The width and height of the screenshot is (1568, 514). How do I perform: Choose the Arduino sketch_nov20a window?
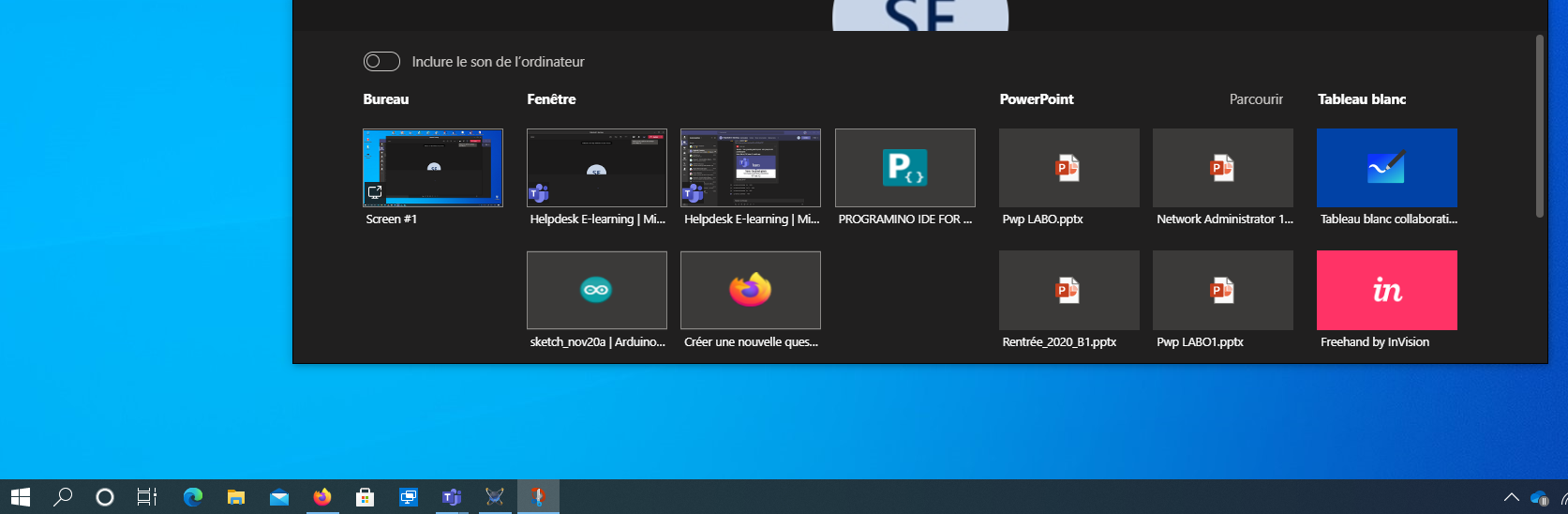(597, 290)
